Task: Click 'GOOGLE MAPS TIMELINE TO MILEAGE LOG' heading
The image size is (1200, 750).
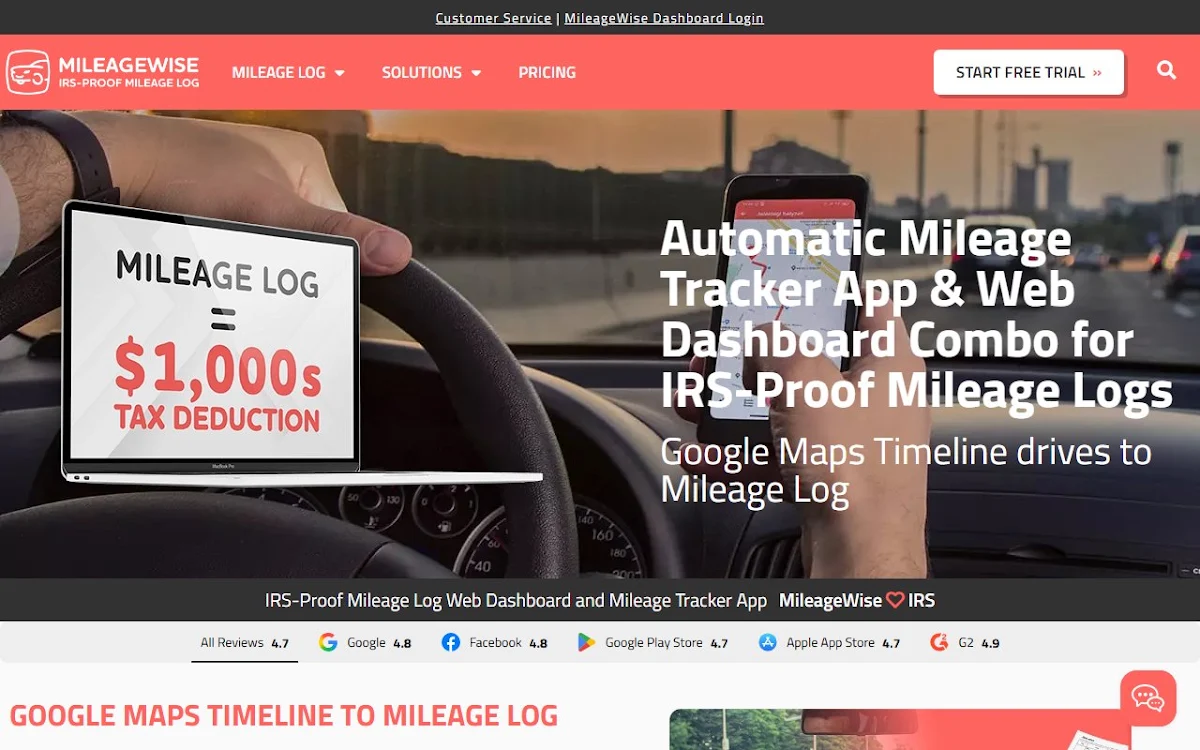Action: point(284,715)
